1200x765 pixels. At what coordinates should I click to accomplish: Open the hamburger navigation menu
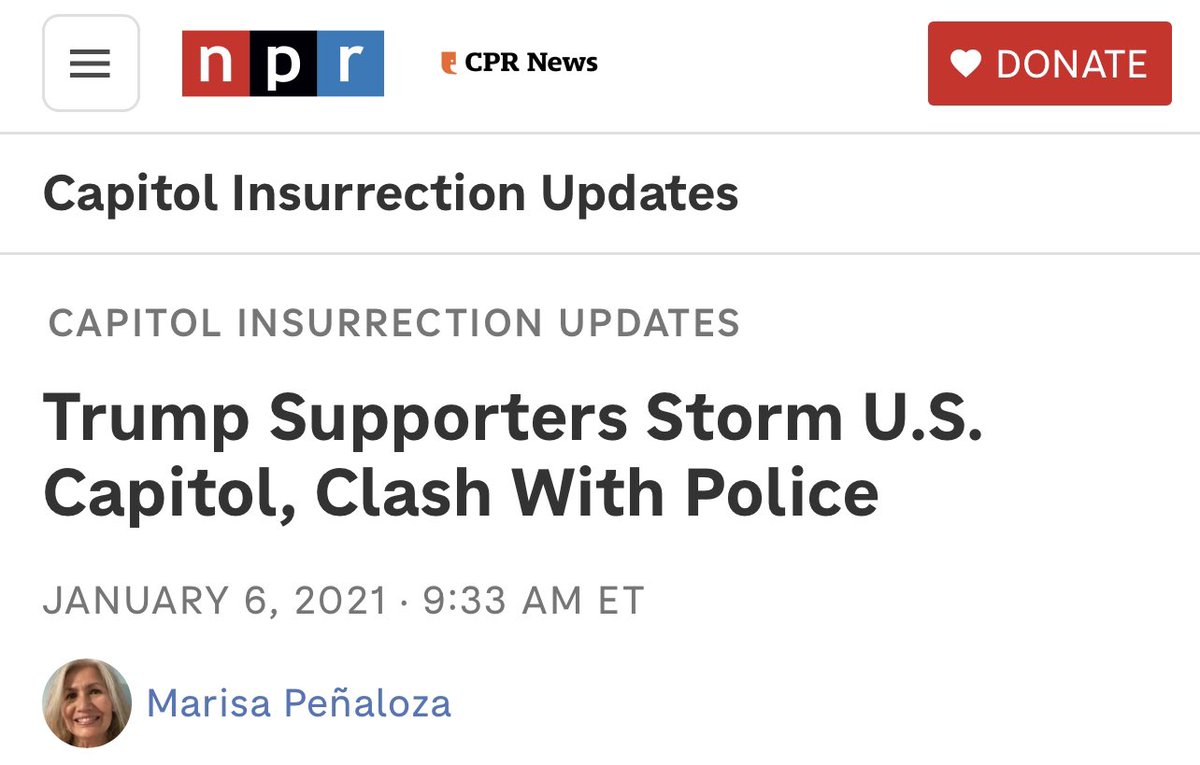[90, 64]
